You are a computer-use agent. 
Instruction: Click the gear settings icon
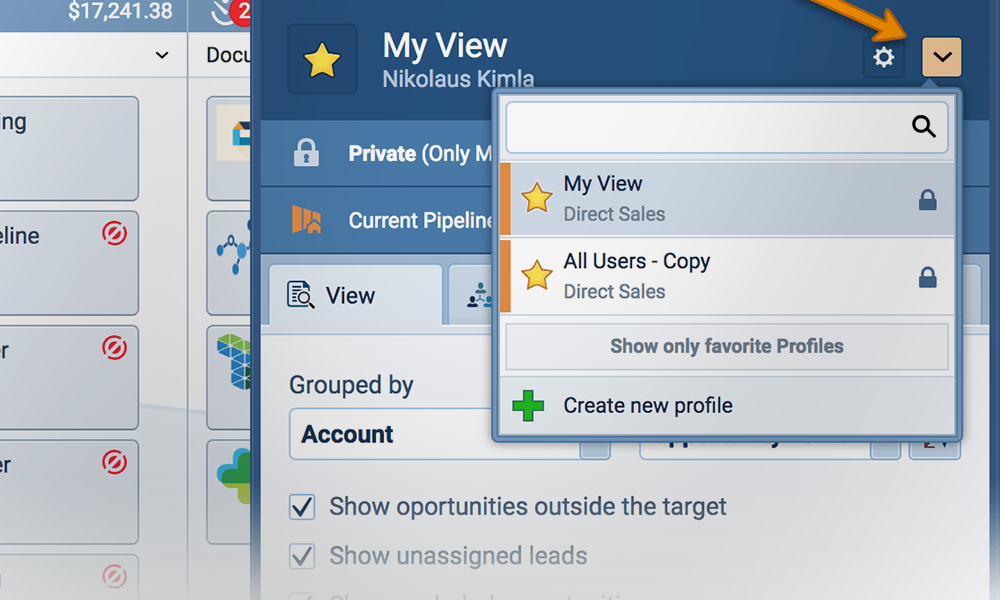tap(883, 58)
